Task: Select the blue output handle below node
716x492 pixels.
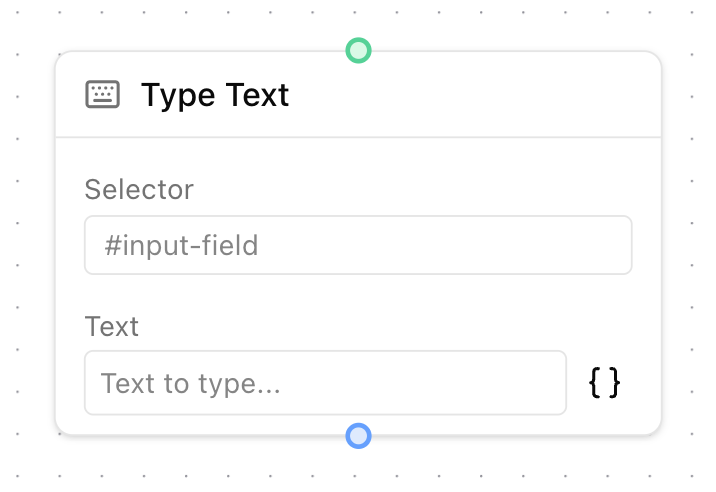Action: (358, 436)
